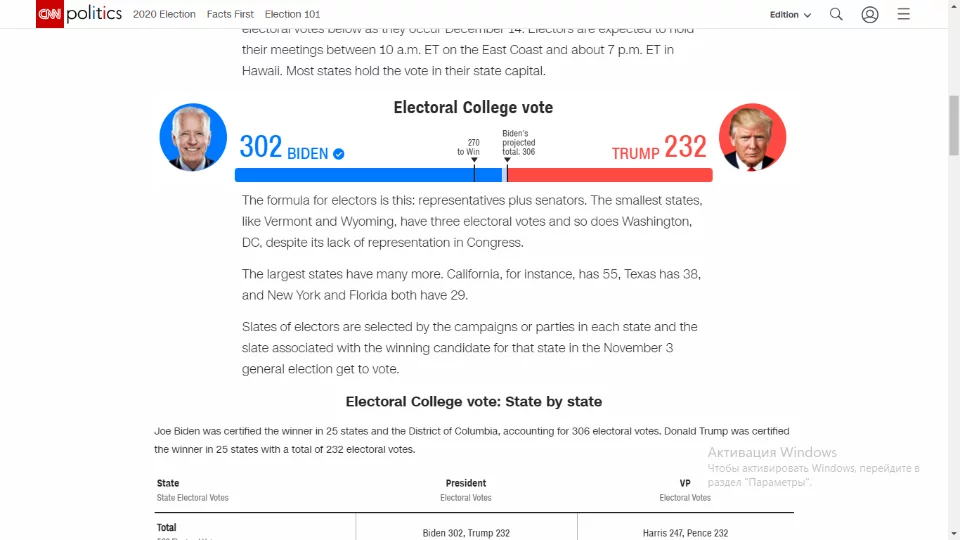Click Donald Trump's circular portrait
This screenshot has width=960, height=540.
coord(752,137)
